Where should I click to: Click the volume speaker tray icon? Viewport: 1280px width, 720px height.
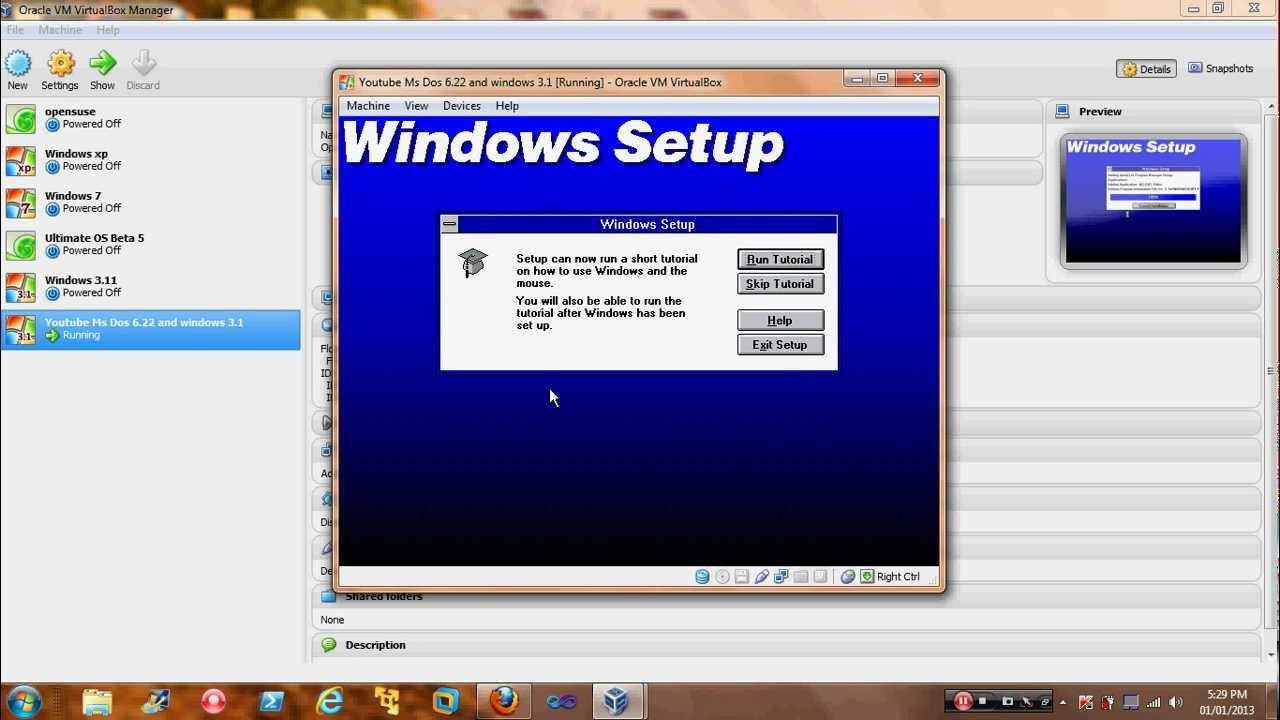pos(1176,702)
